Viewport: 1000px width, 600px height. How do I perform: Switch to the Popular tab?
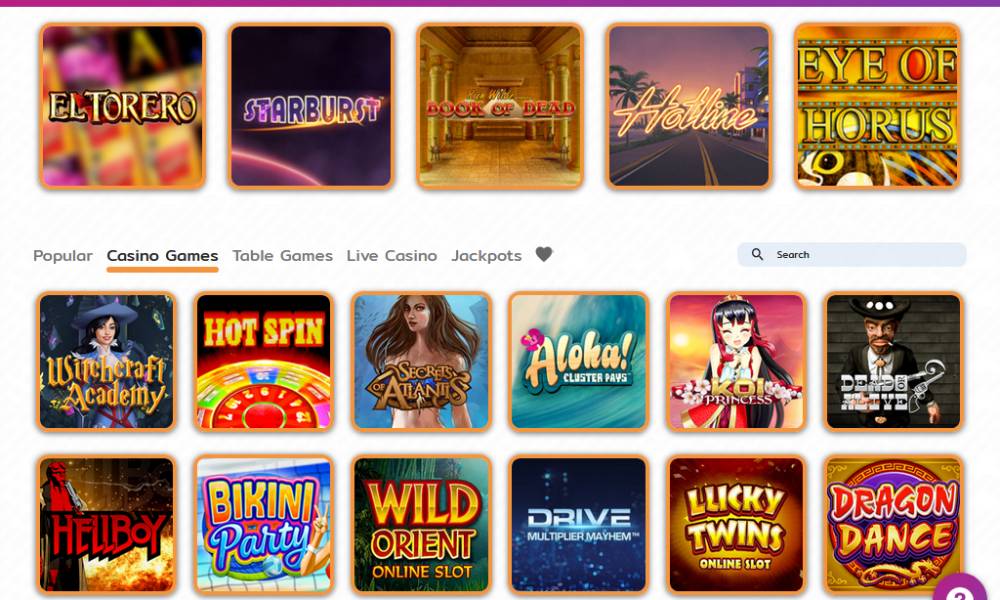(62, 256)
